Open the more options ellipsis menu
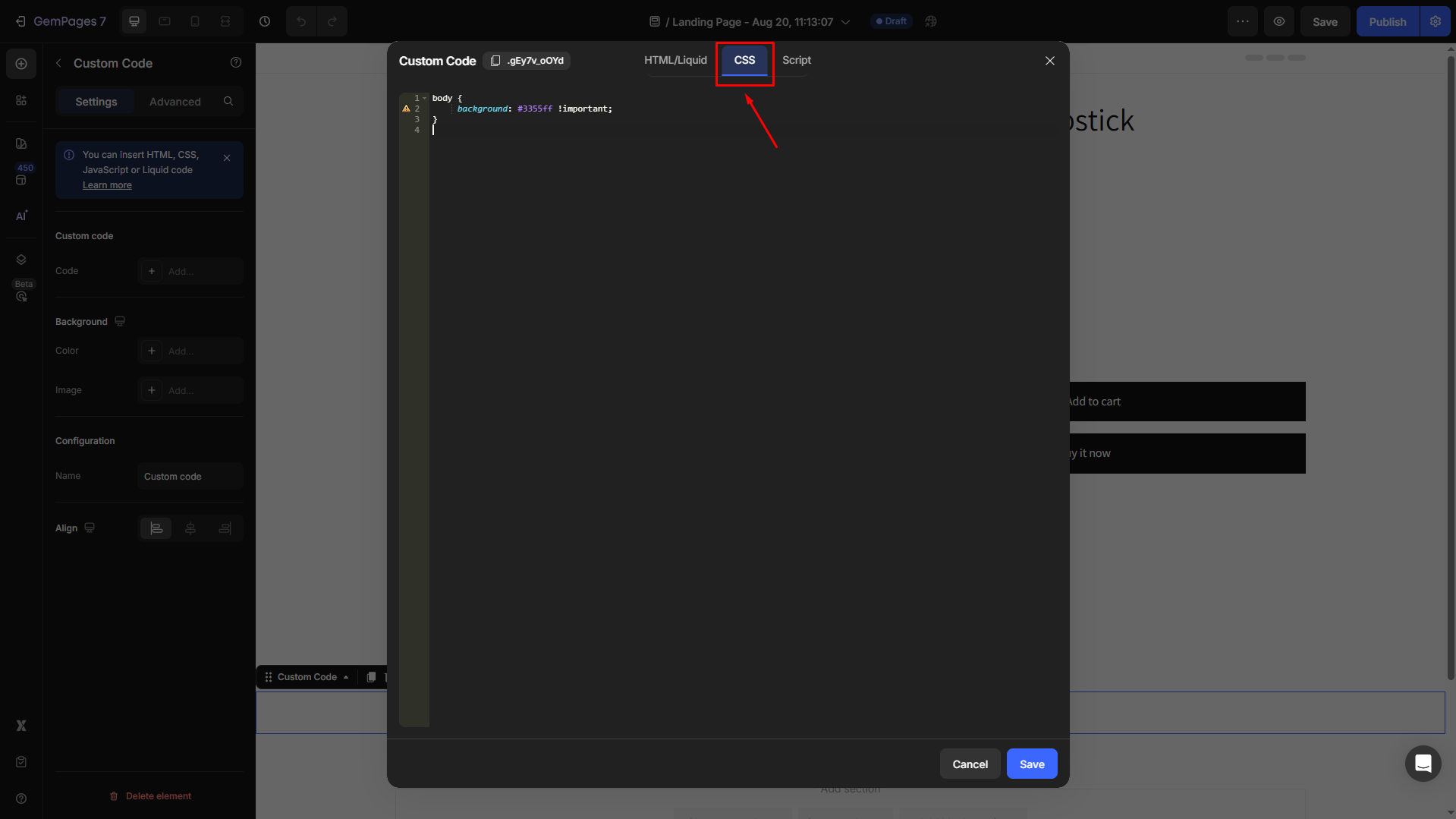Screen dimensions: 1456x819 point(1243,21)
